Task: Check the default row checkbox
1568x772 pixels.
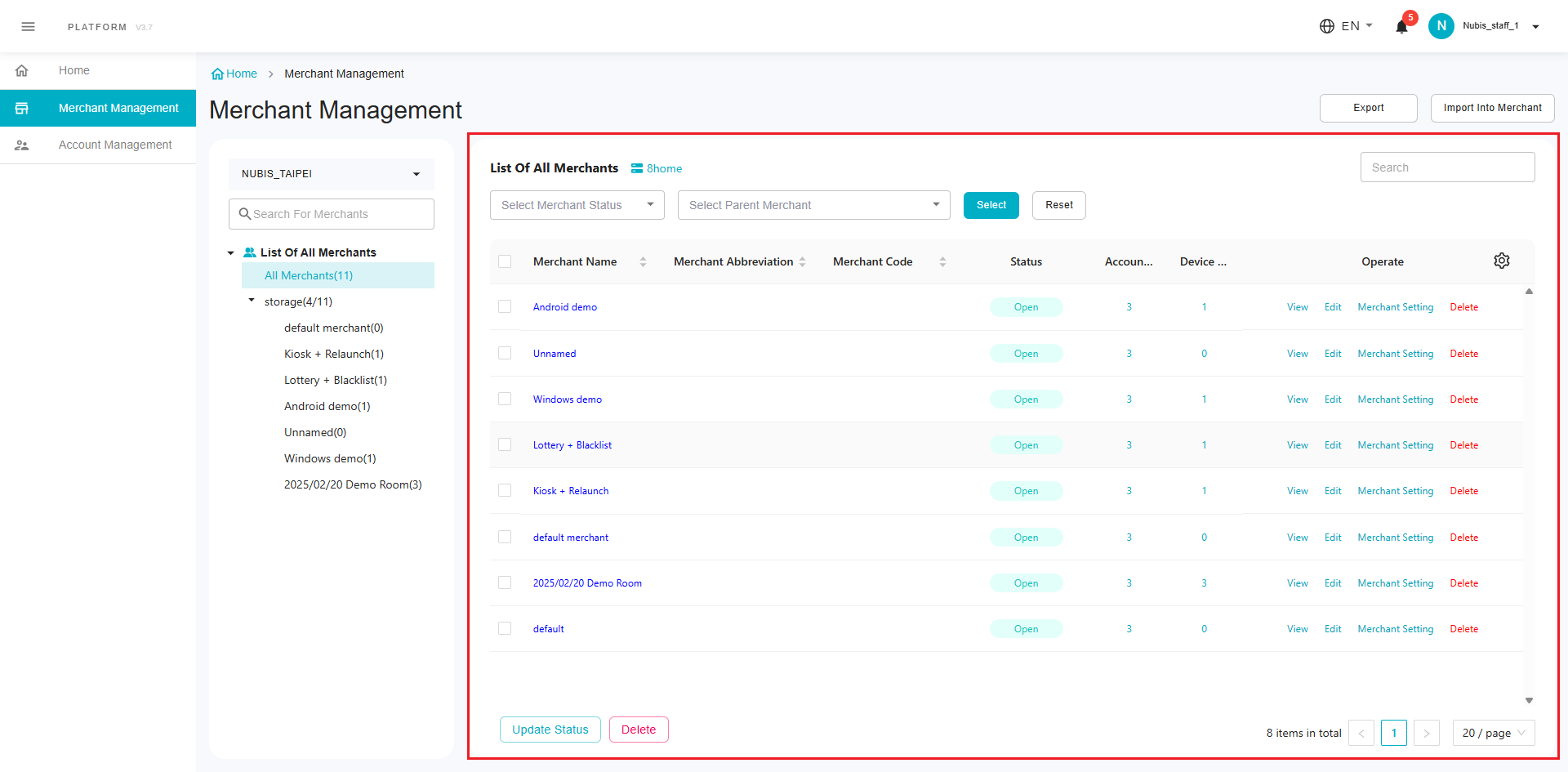Action: (x=505, y=628)
